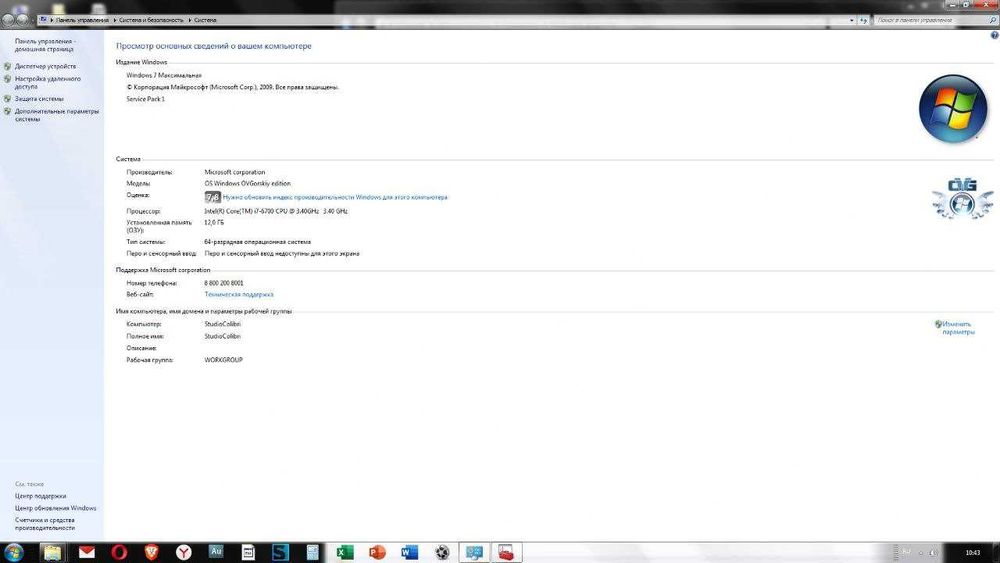The image size is (1000, 563).
Task: Click the Windows 7 Максимальная edition text
Action: (164, 75)
